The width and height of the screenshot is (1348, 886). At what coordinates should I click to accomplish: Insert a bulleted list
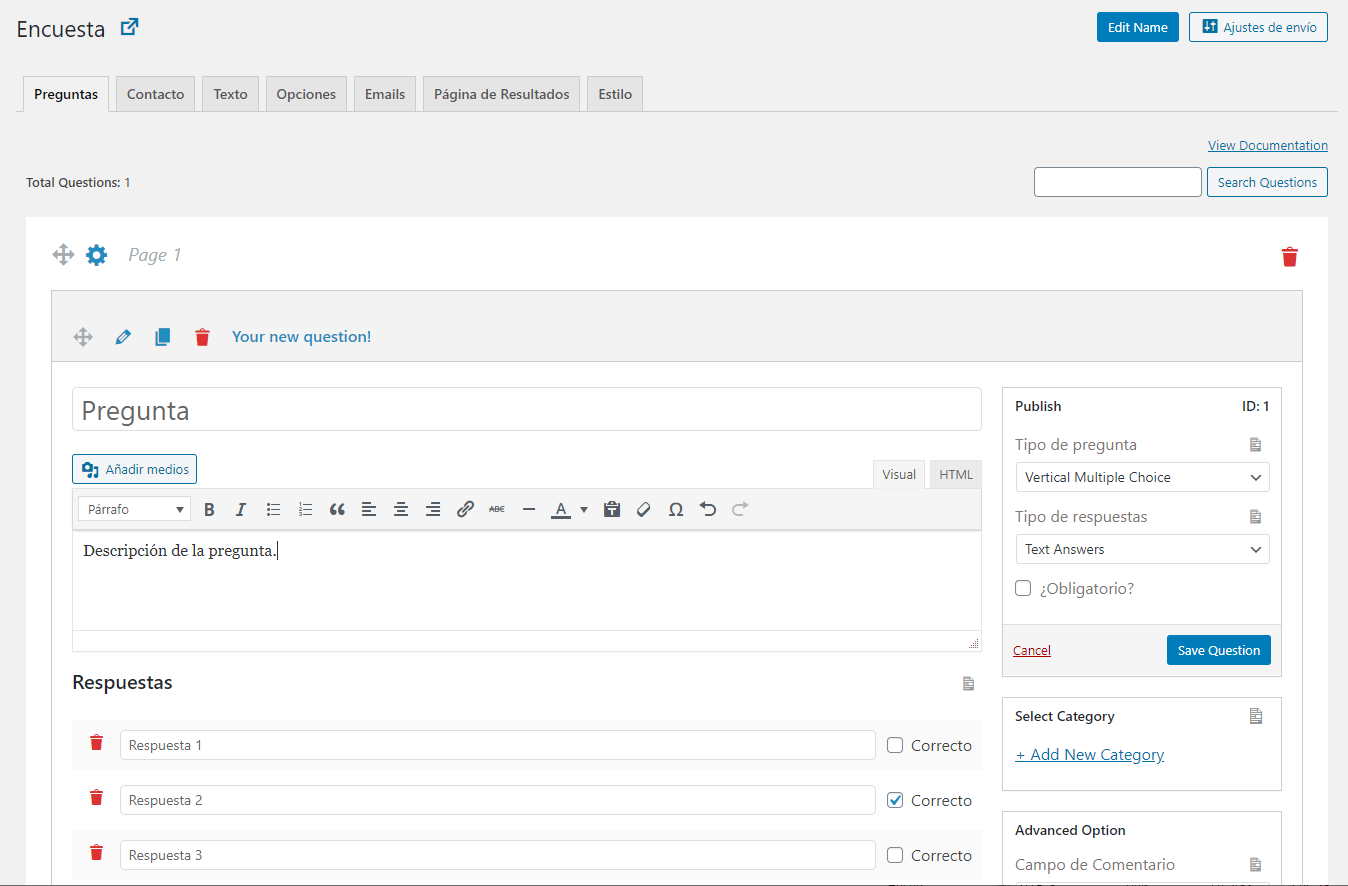point(273,509)
